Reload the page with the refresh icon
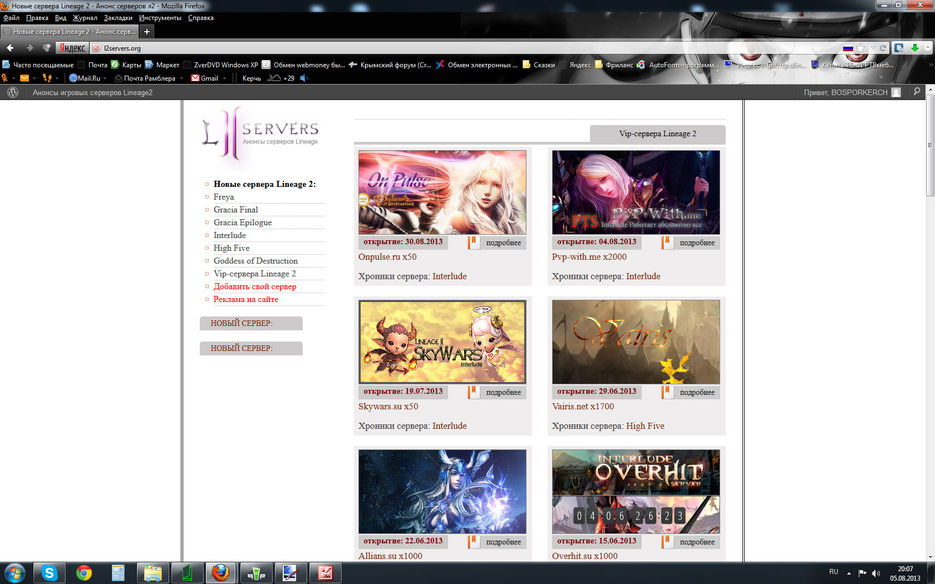The height and width of the screenshot is (584, 935). pos(883,48)
